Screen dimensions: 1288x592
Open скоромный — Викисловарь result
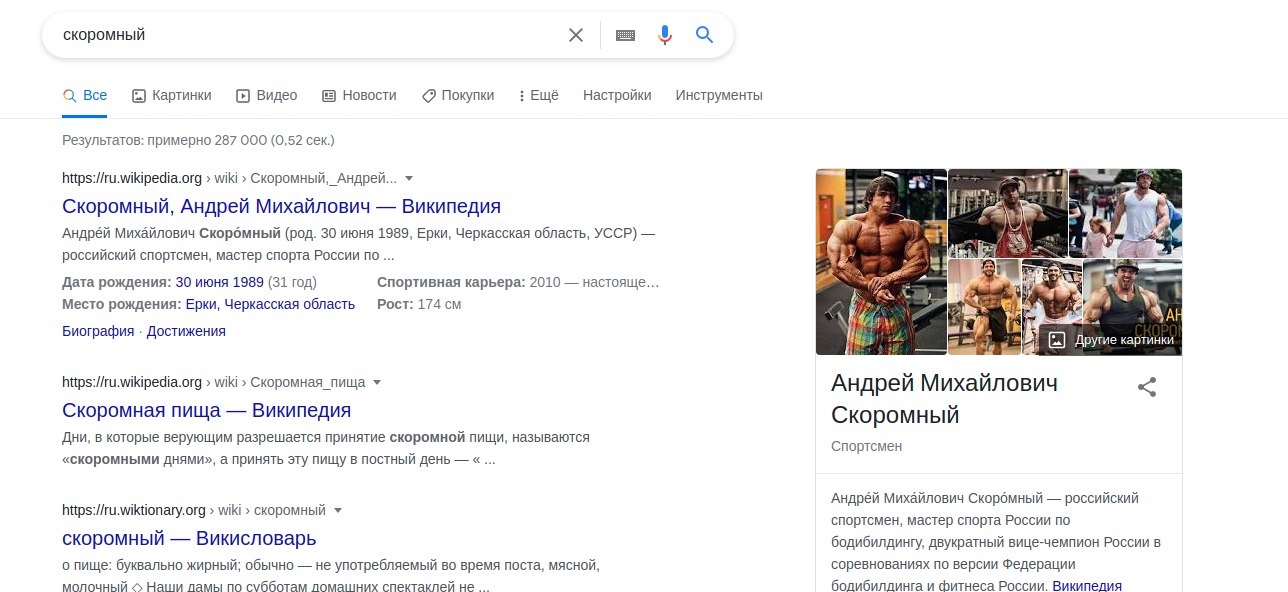click(x=189, y=538)
